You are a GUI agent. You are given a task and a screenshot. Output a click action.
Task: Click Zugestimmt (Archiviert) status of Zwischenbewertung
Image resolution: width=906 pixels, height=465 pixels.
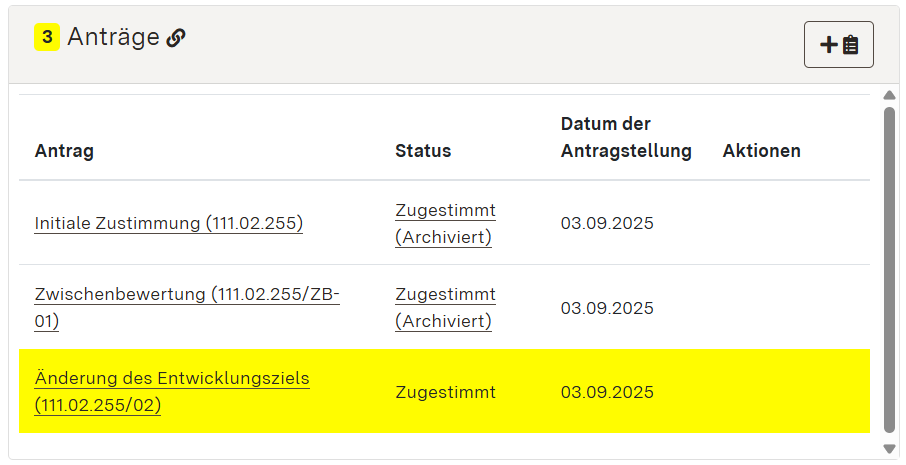(445, 307)
